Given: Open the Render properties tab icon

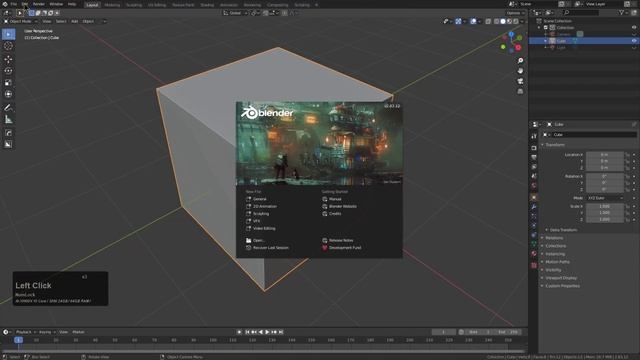Looking at the screenshot, I should (534, 148).
